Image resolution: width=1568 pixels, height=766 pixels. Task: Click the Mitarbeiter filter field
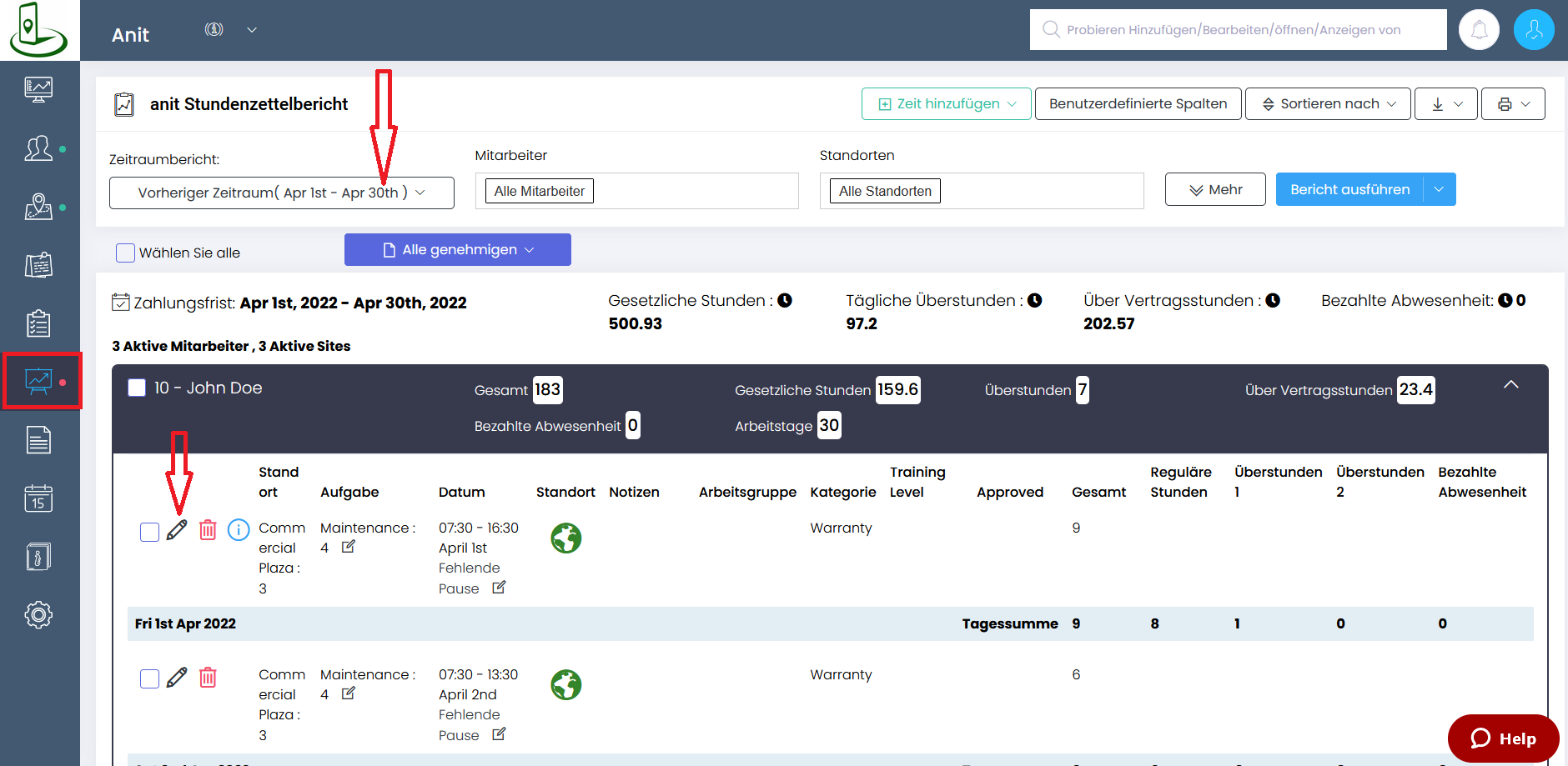point(637,191)
